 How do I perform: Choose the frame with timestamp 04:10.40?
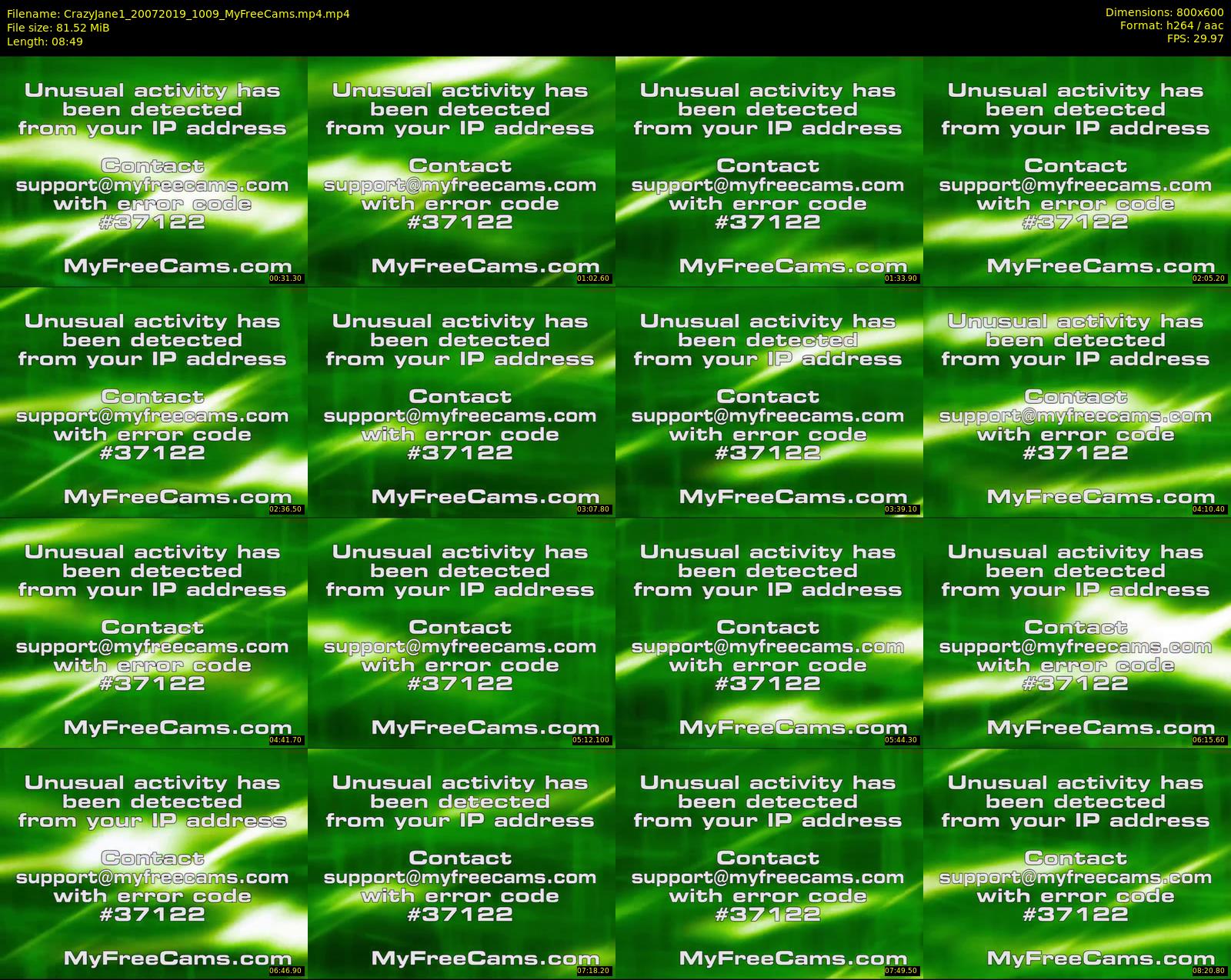pyautogui.click(x=1077, y=402)
